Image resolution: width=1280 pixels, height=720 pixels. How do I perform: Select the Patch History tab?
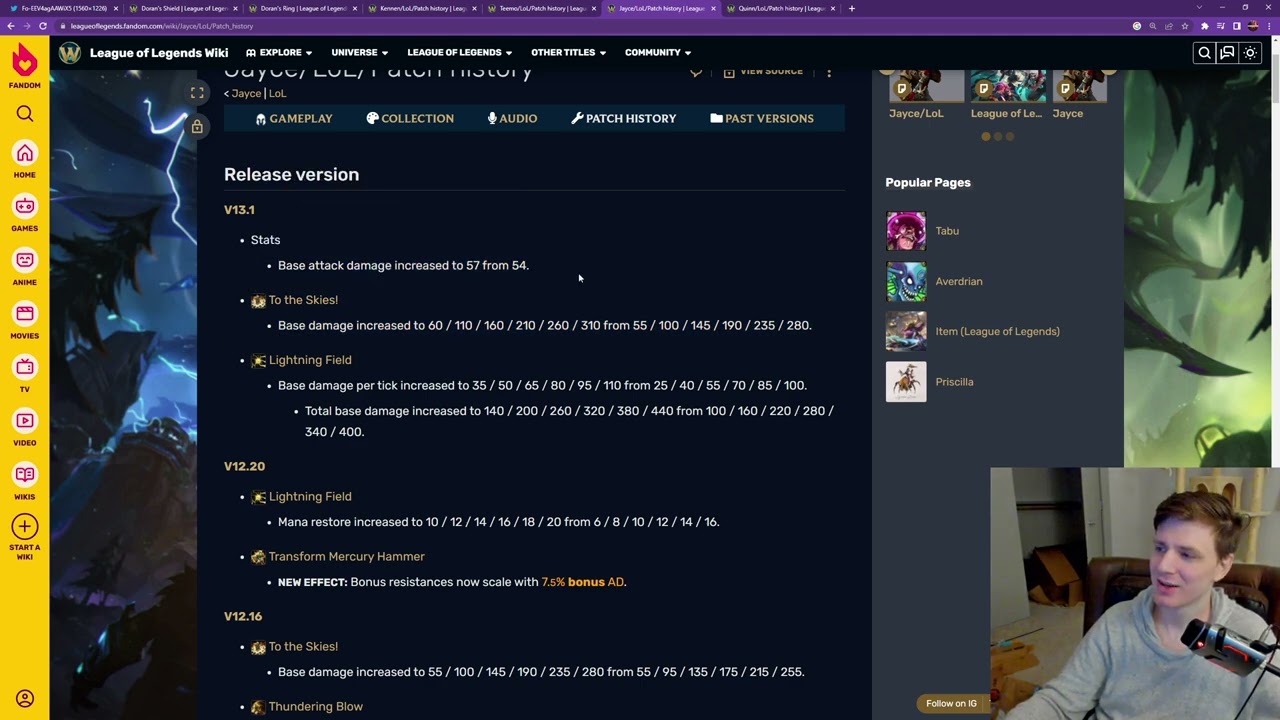point(623,118)
